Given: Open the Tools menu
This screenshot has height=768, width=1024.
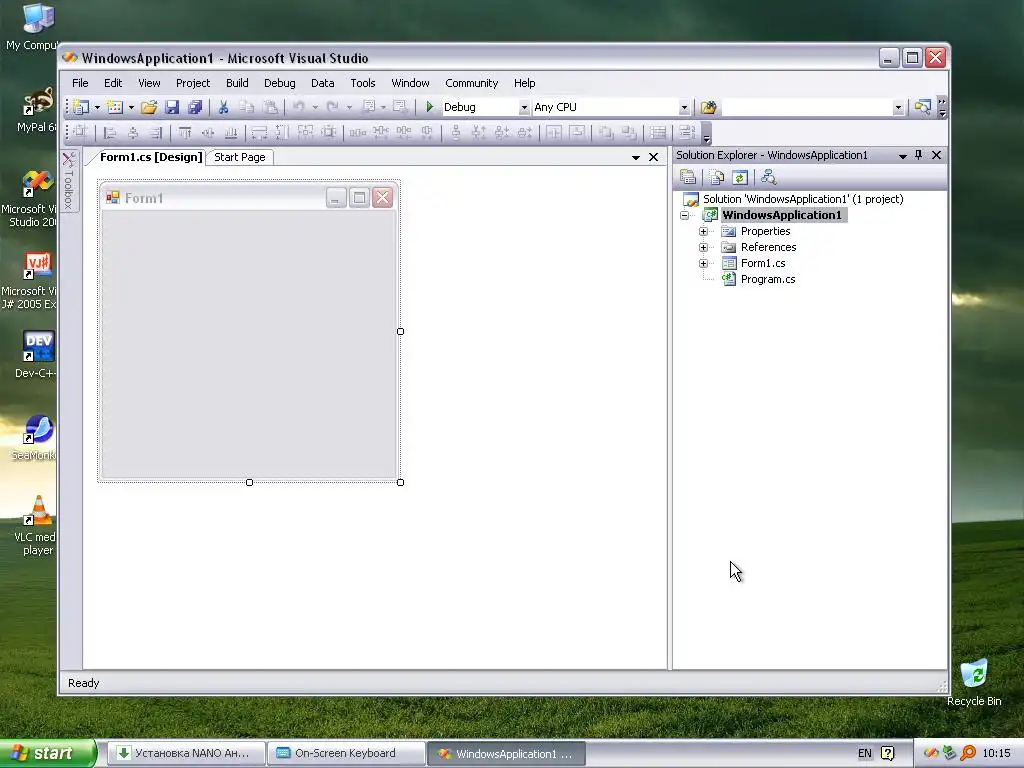Looking at the screenshot, I should pos(362,83).
